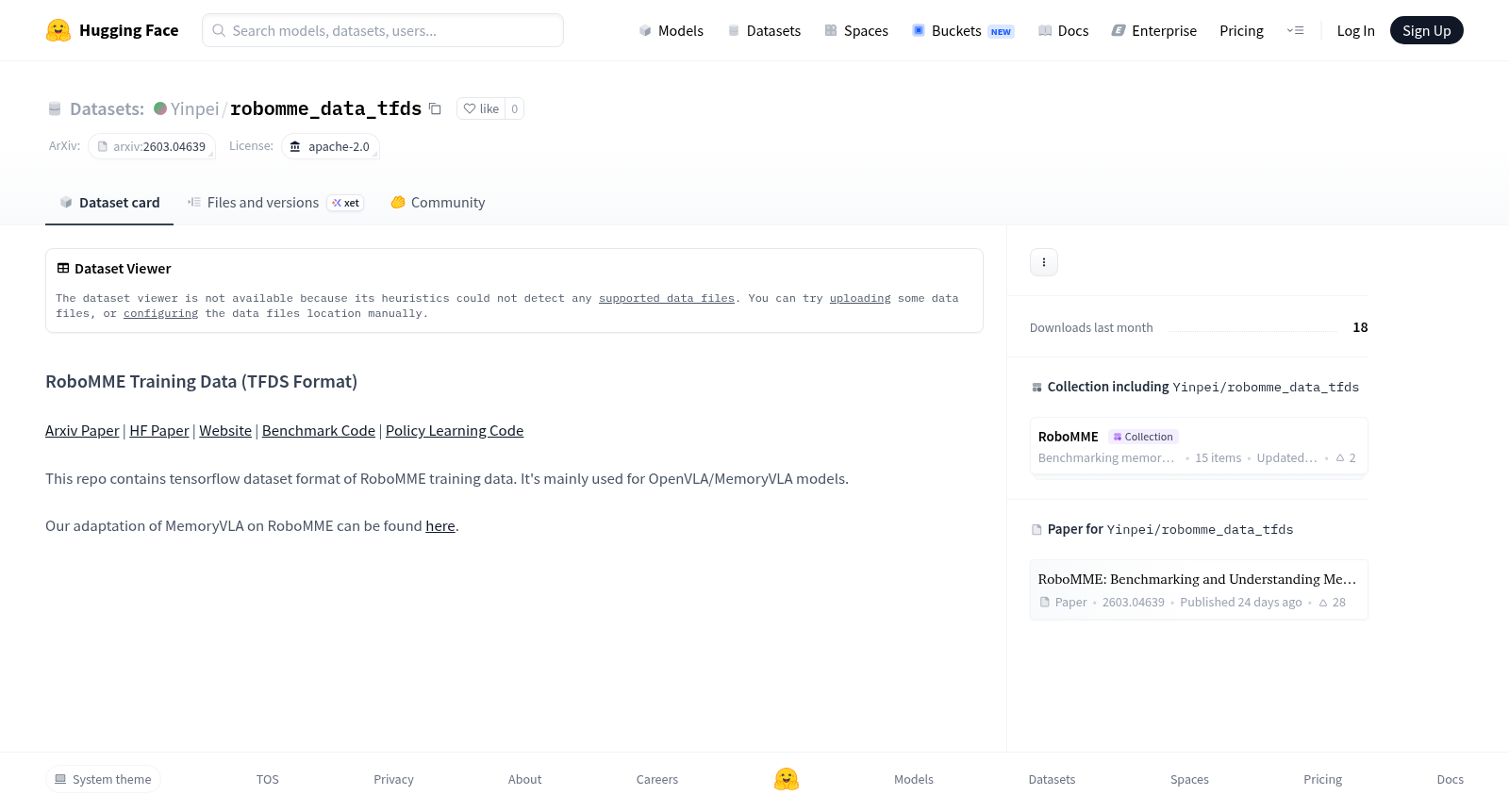Open Careers in footer
This screenshot has width=1509, height=812.
tap(657, 779)
